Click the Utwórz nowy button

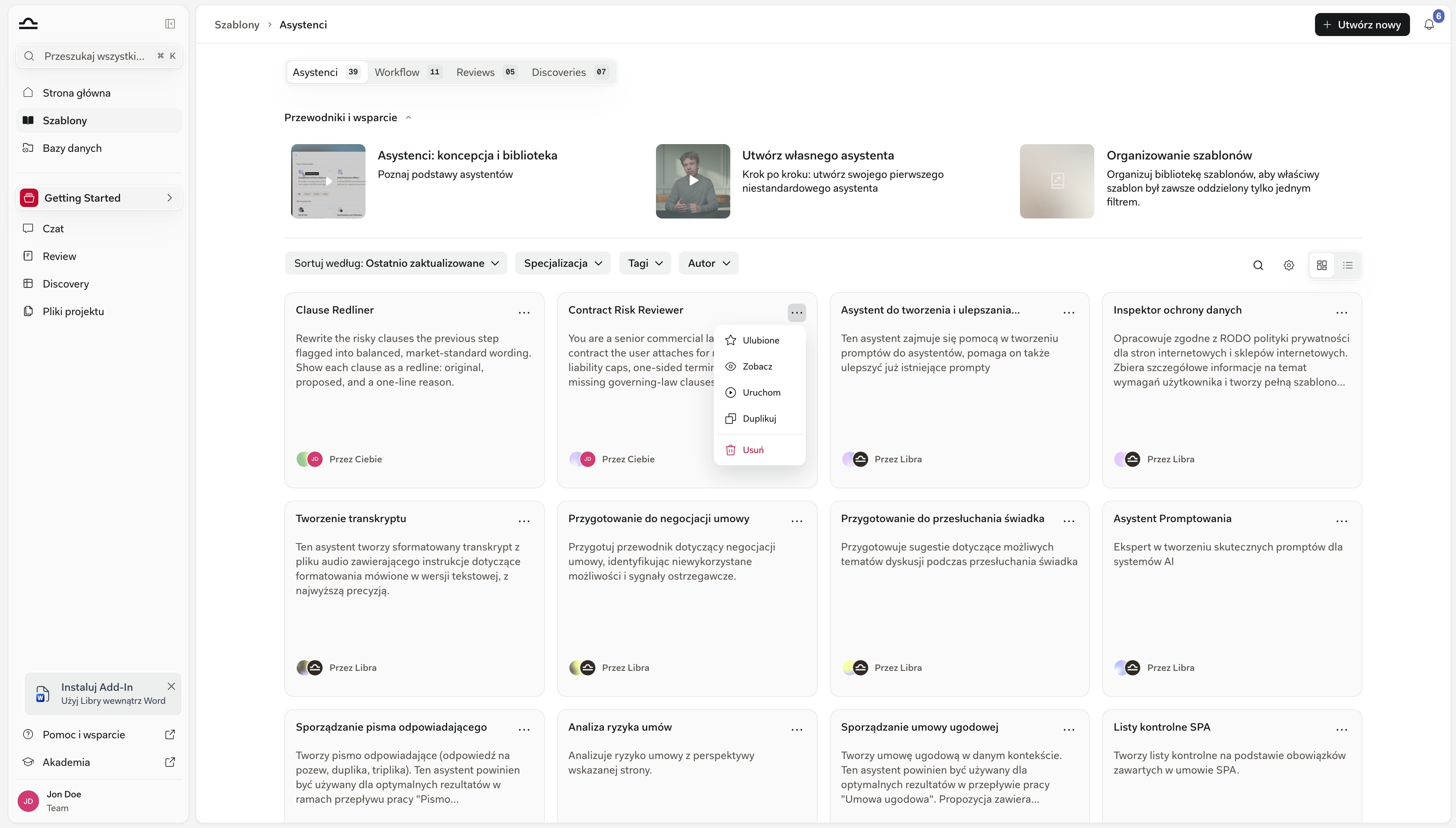point(1362,25)
